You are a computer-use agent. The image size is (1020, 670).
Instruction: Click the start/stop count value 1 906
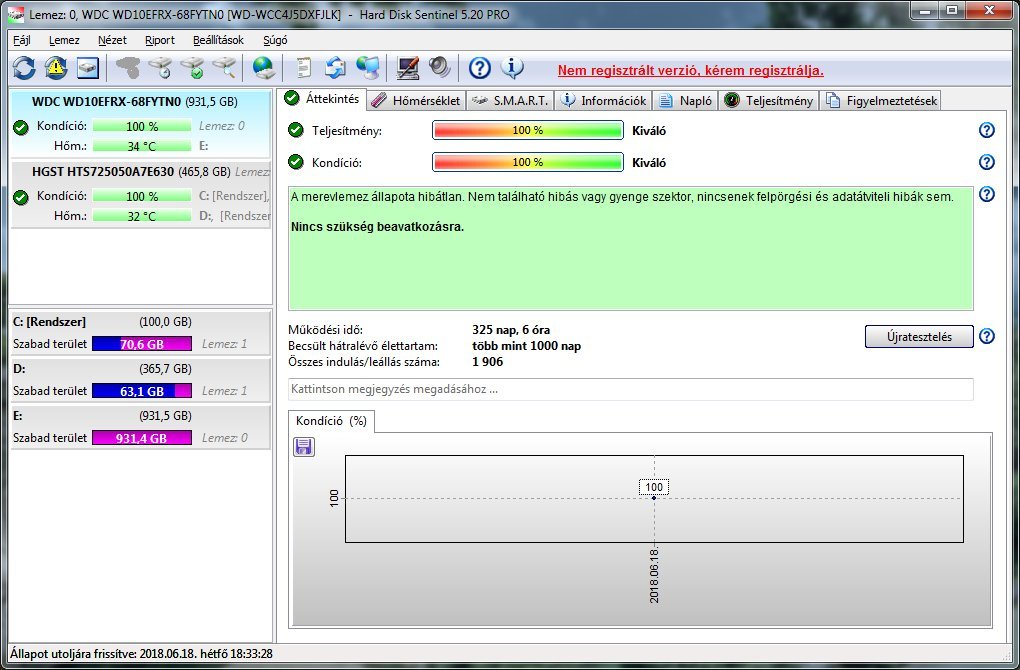tap(487, 362)
